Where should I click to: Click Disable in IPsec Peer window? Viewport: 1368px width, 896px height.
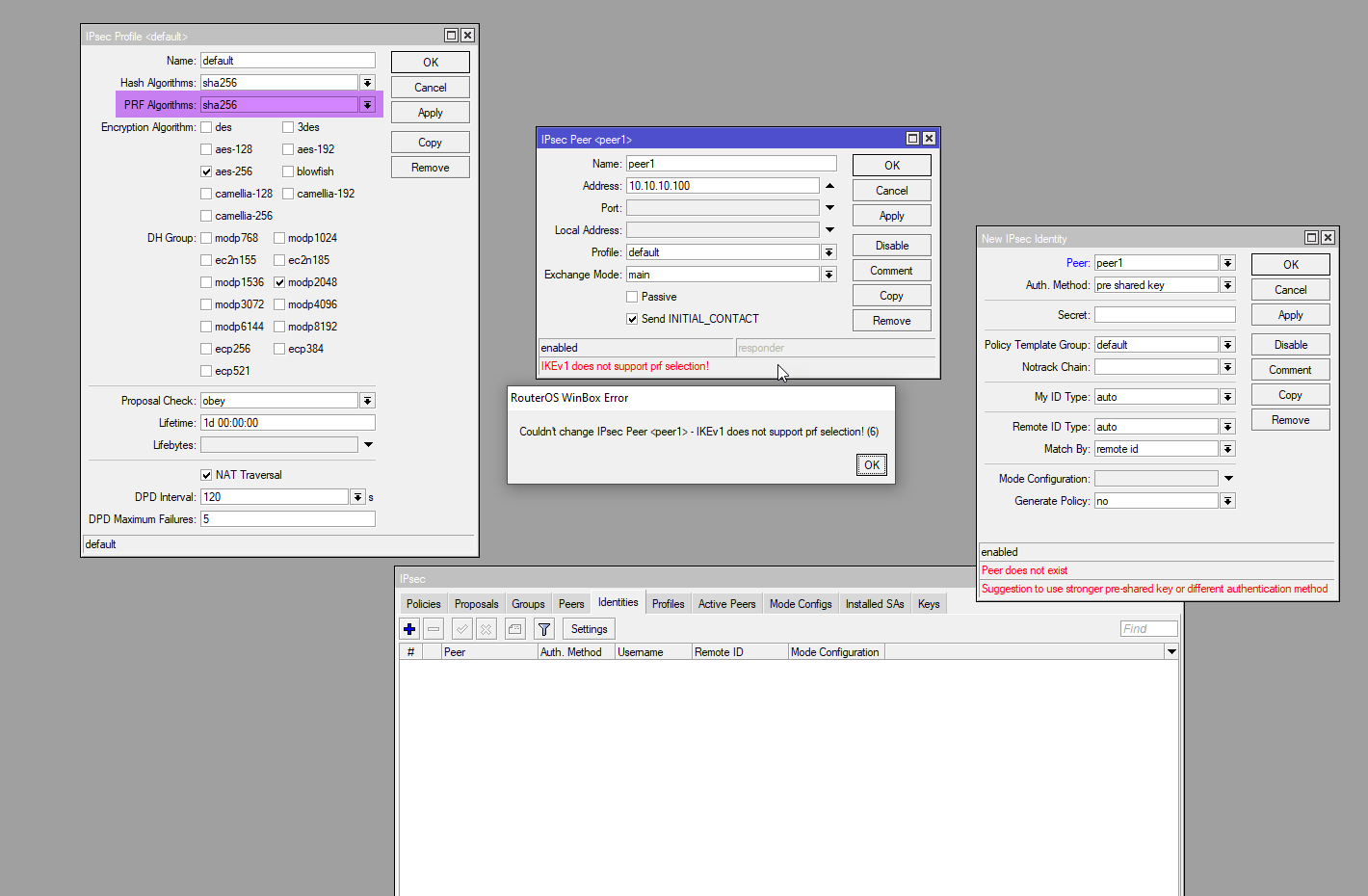point(892,246)
